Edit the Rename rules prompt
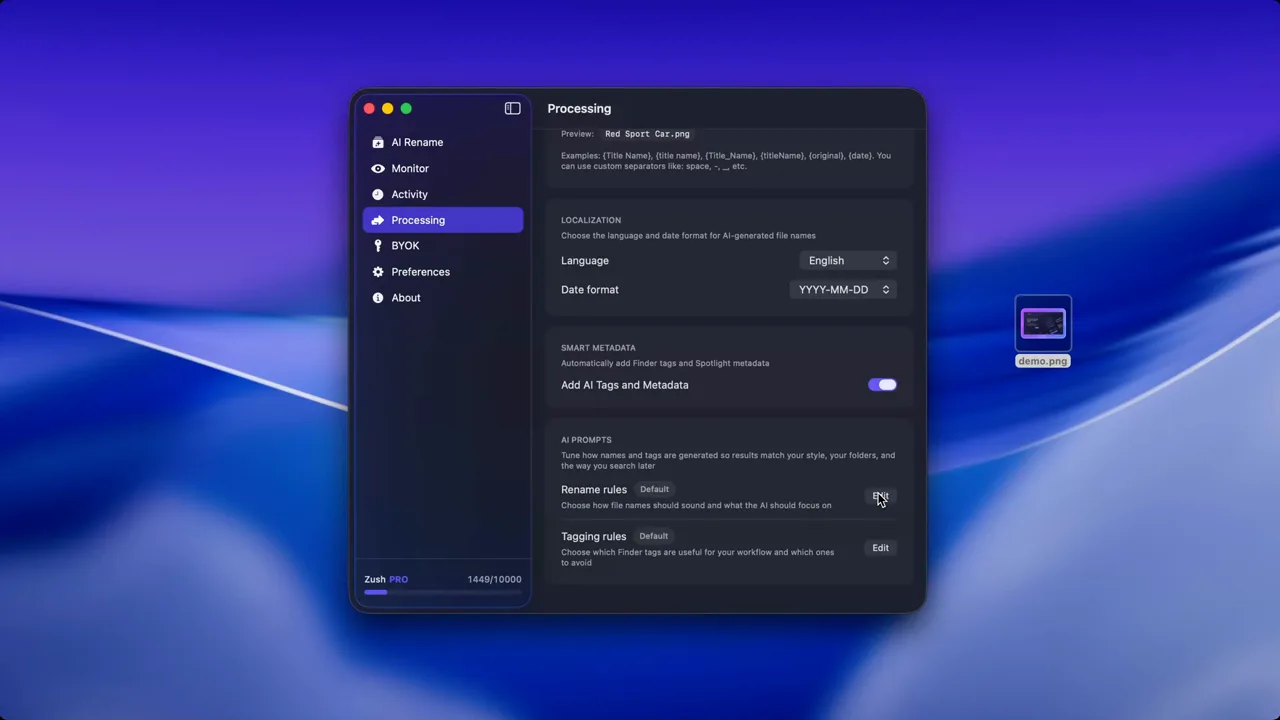 [880, 496]
